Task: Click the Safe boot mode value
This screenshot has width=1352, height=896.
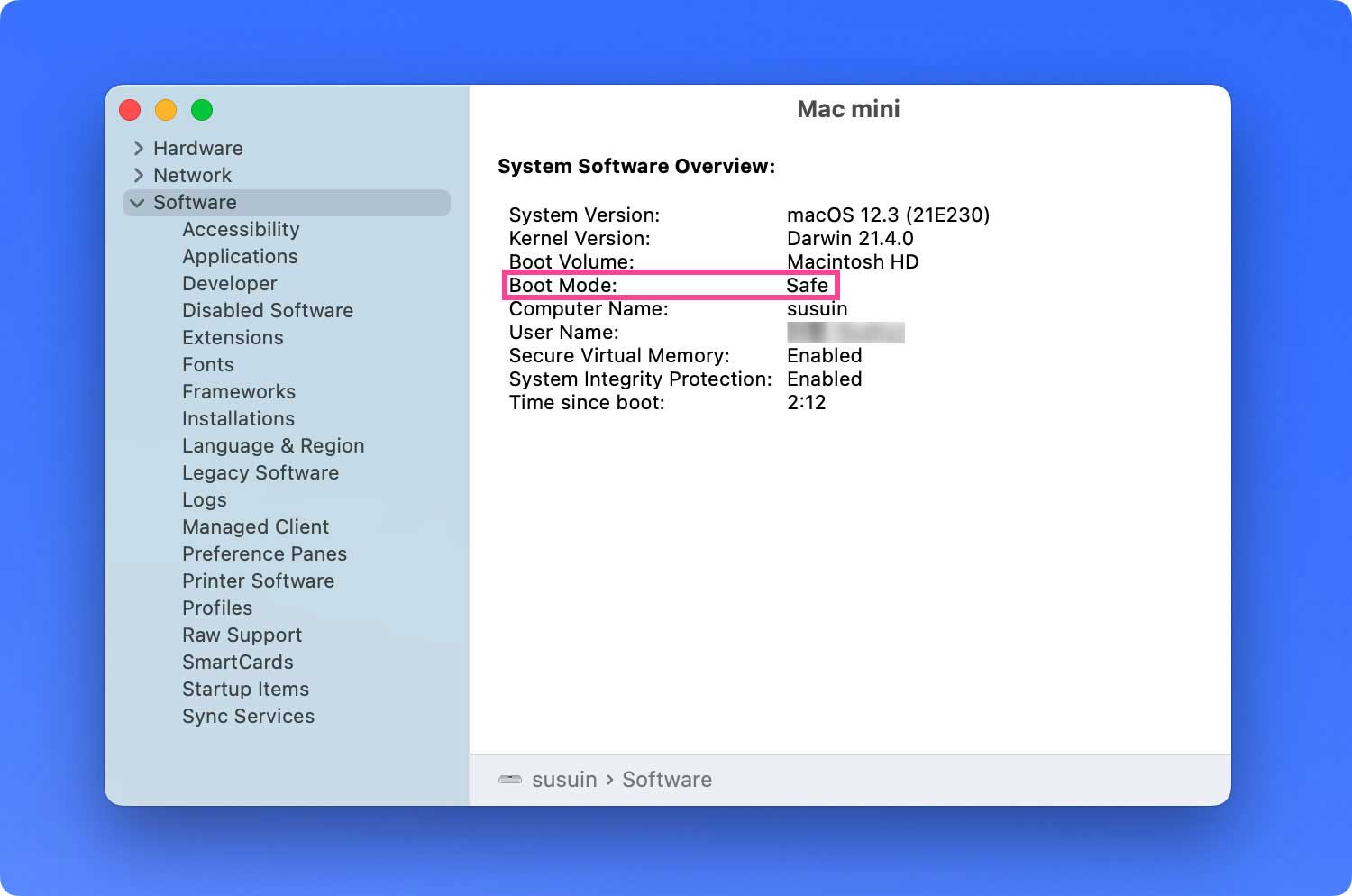Action: point(807,286)
